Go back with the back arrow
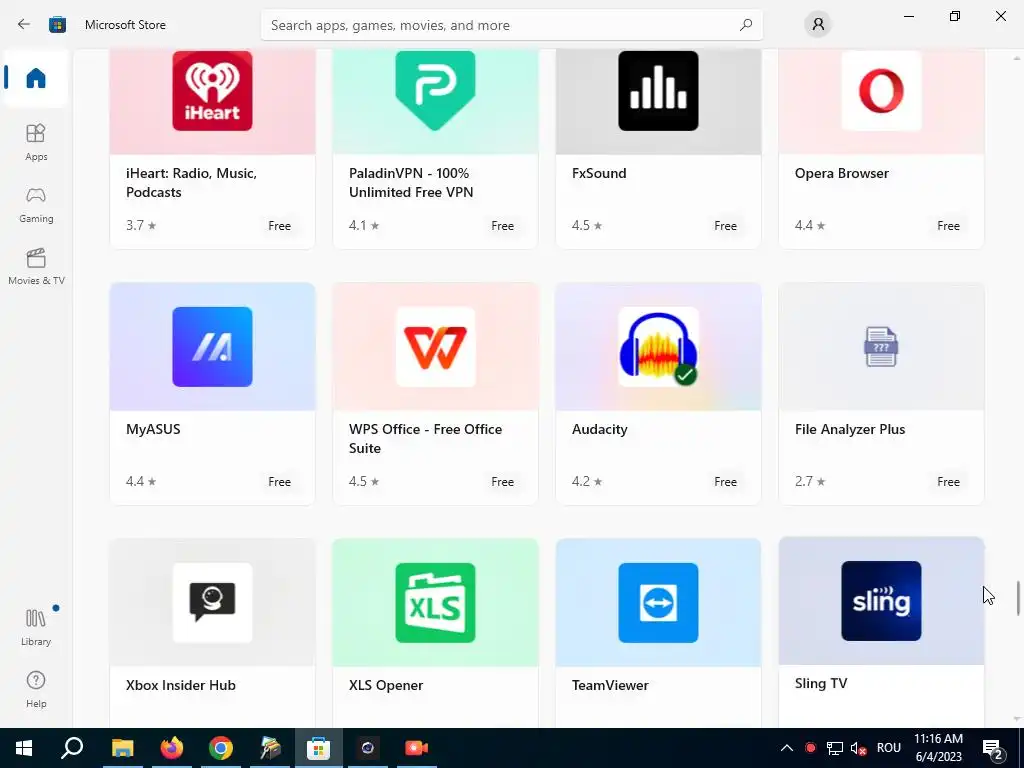 pos(24,24)
